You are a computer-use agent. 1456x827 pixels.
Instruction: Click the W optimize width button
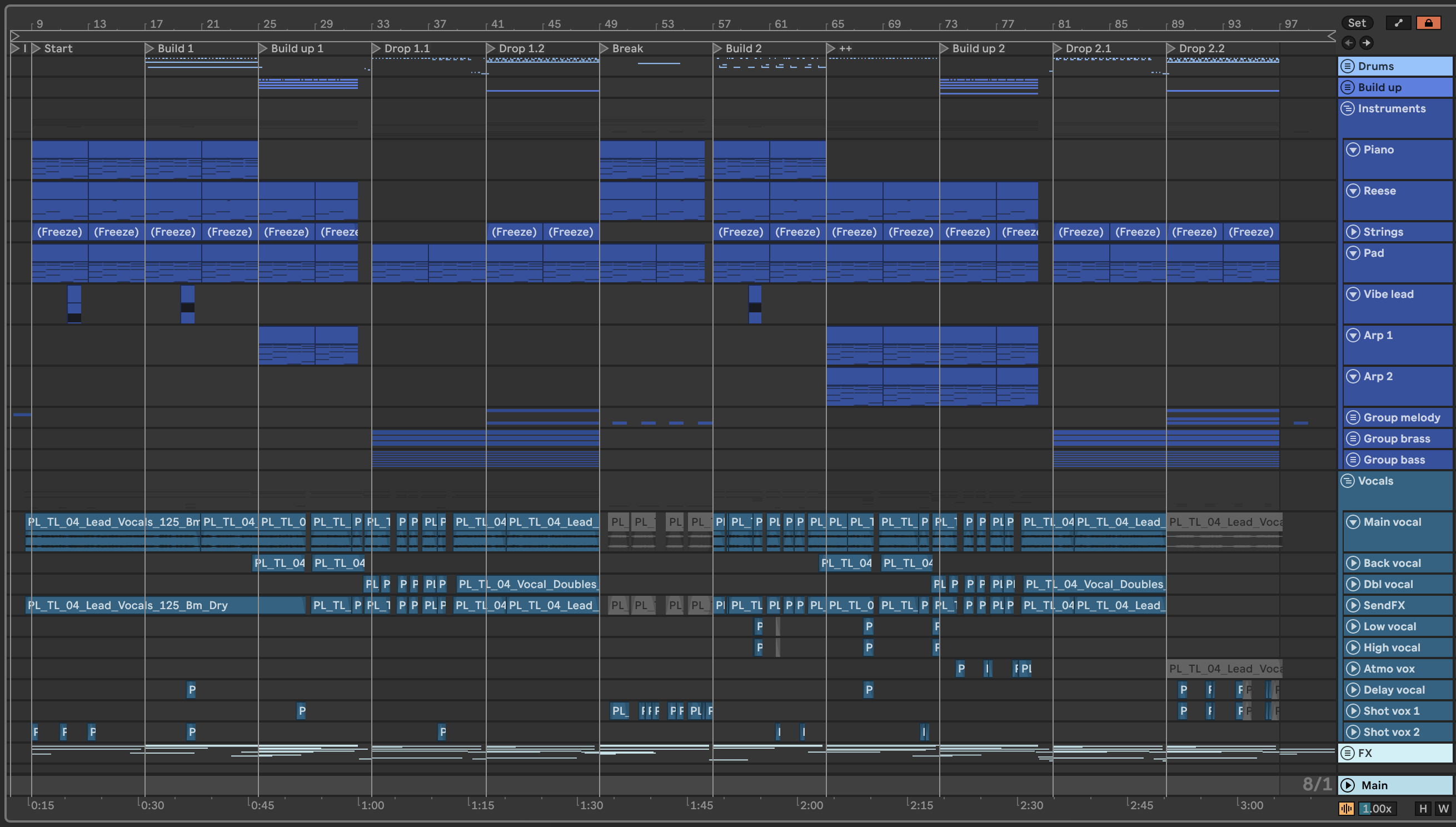pyautogui.click(x=1443, y=808)
